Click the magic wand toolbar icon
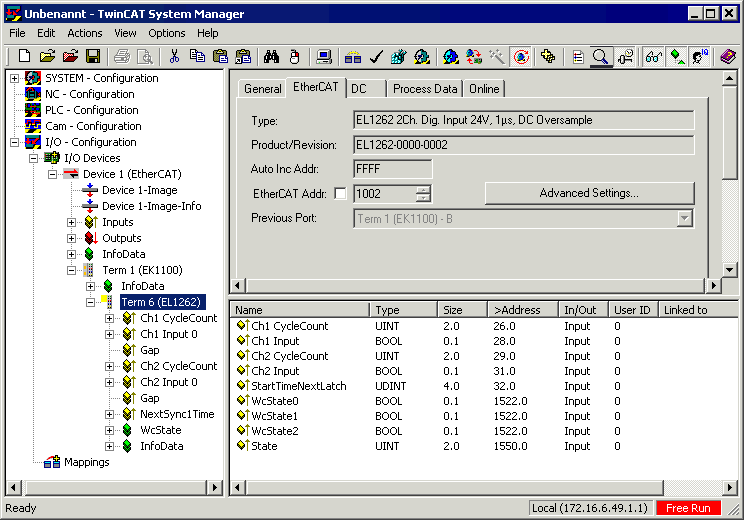Viewport: 744px width, 520px height. (497, 56)
